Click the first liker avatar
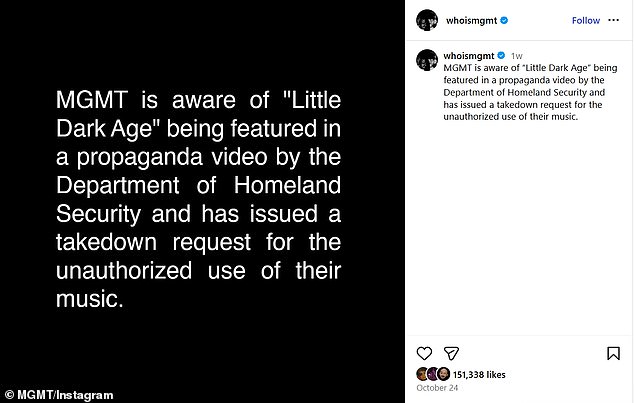The image size is (634, 403). [422, 373]
